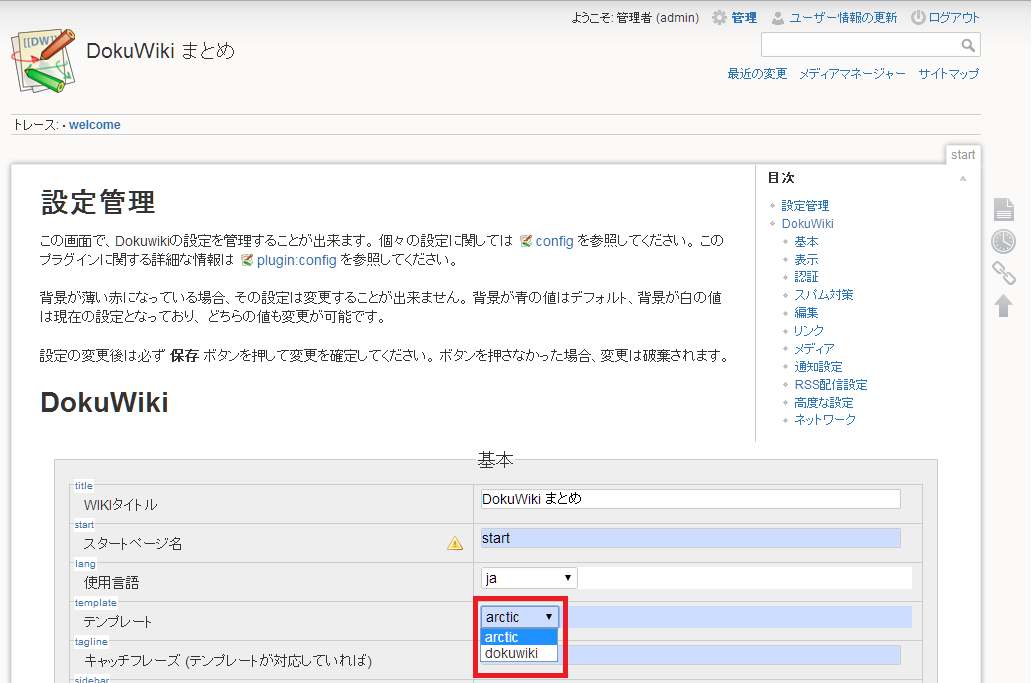The height and width of the screenshot is (683, 1033).
Task: Click the warning icon beside スタートページ名
Action: tap(455, 543)
